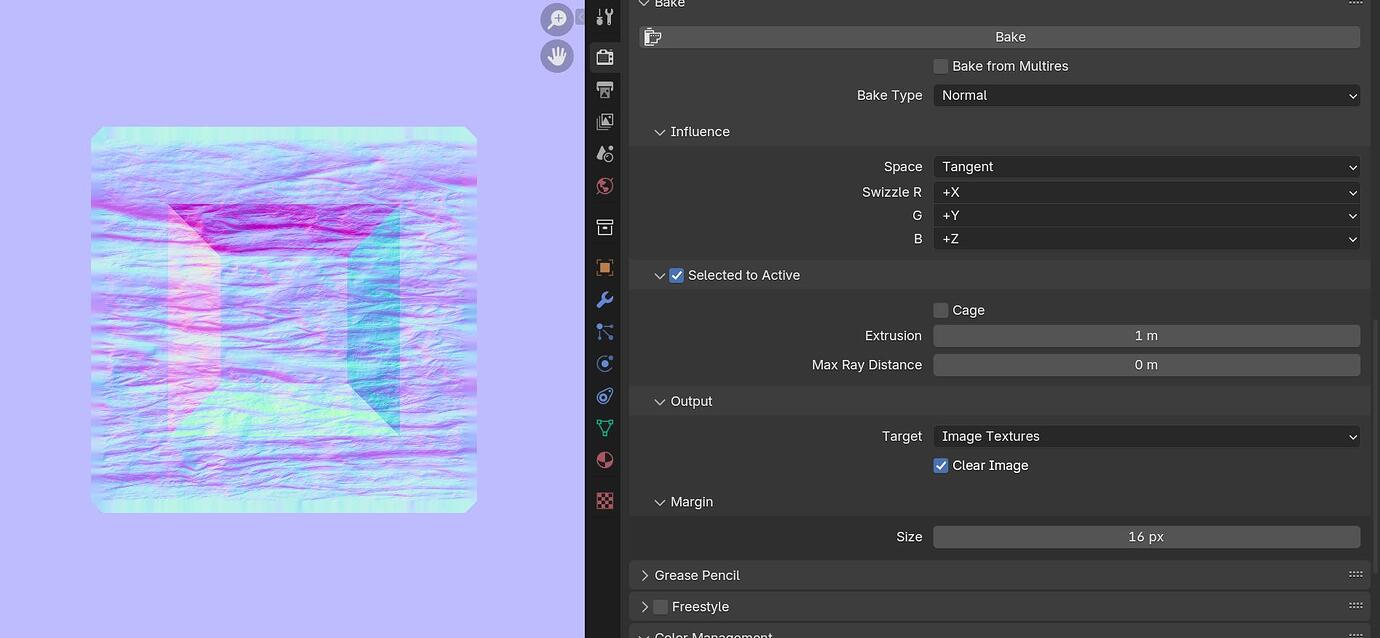Viewport: 1380px width, 638px height.
Task: Click the Margin Size field
Action: [x=1146, y=537]
